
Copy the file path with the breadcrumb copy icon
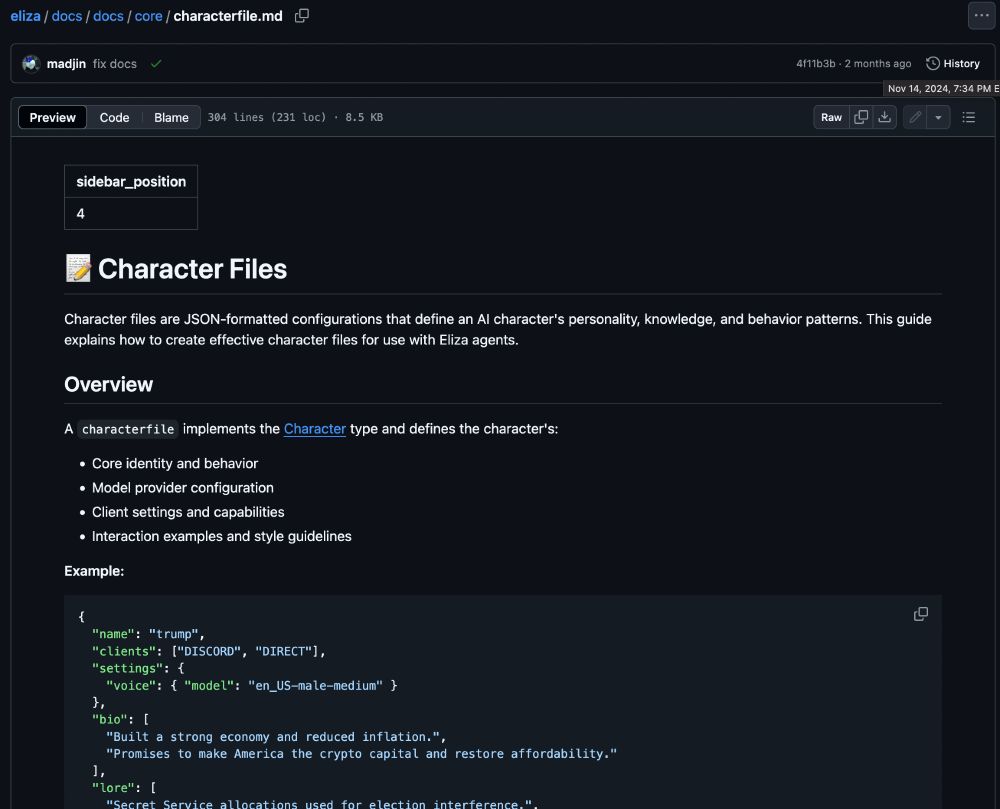click(x=302, y=16)
